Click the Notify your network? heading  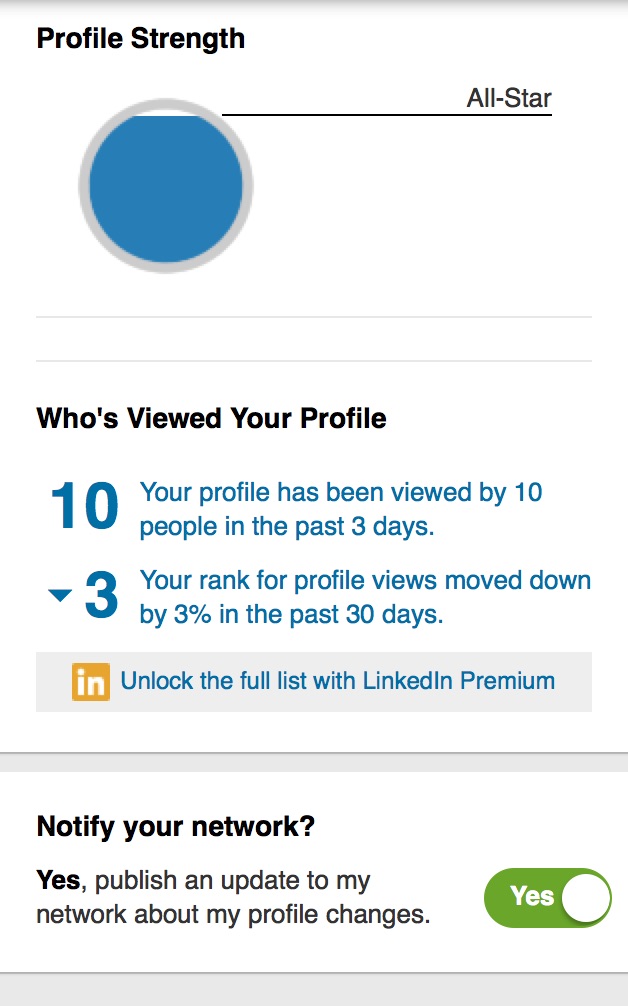point(176,826)
